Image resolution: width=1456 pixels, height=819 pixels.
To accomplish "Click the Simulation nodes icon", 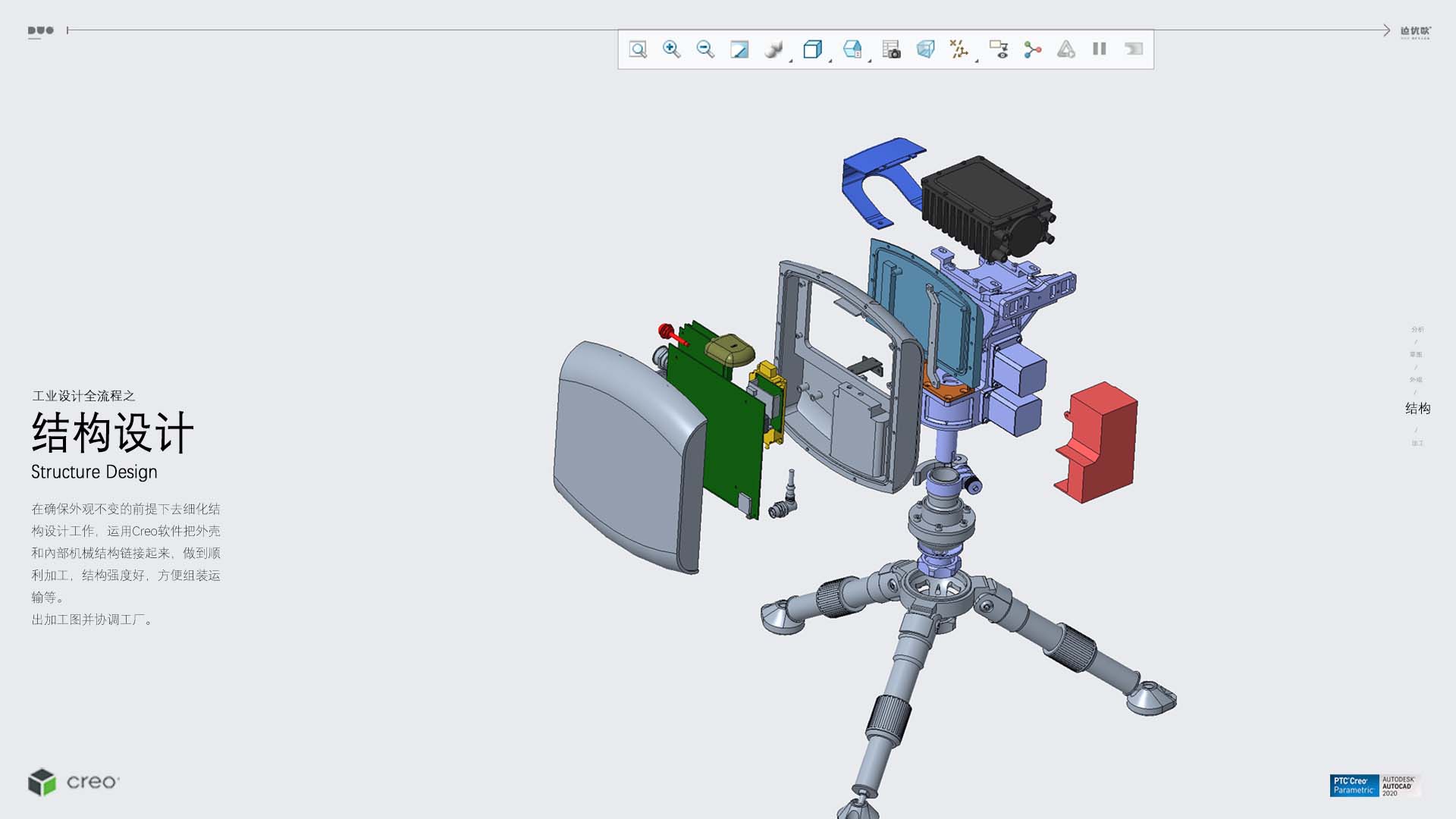I will click(1032, 49).
